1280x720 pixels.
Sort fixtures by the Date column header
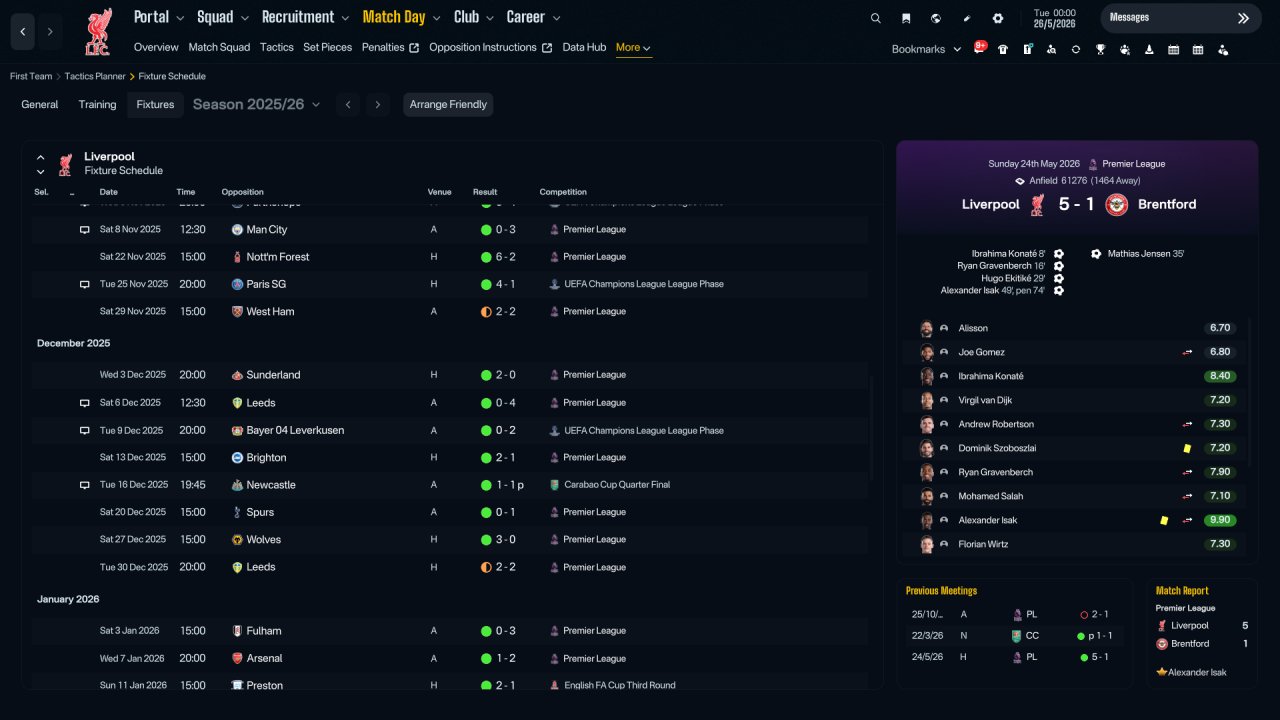pos(108,192)
